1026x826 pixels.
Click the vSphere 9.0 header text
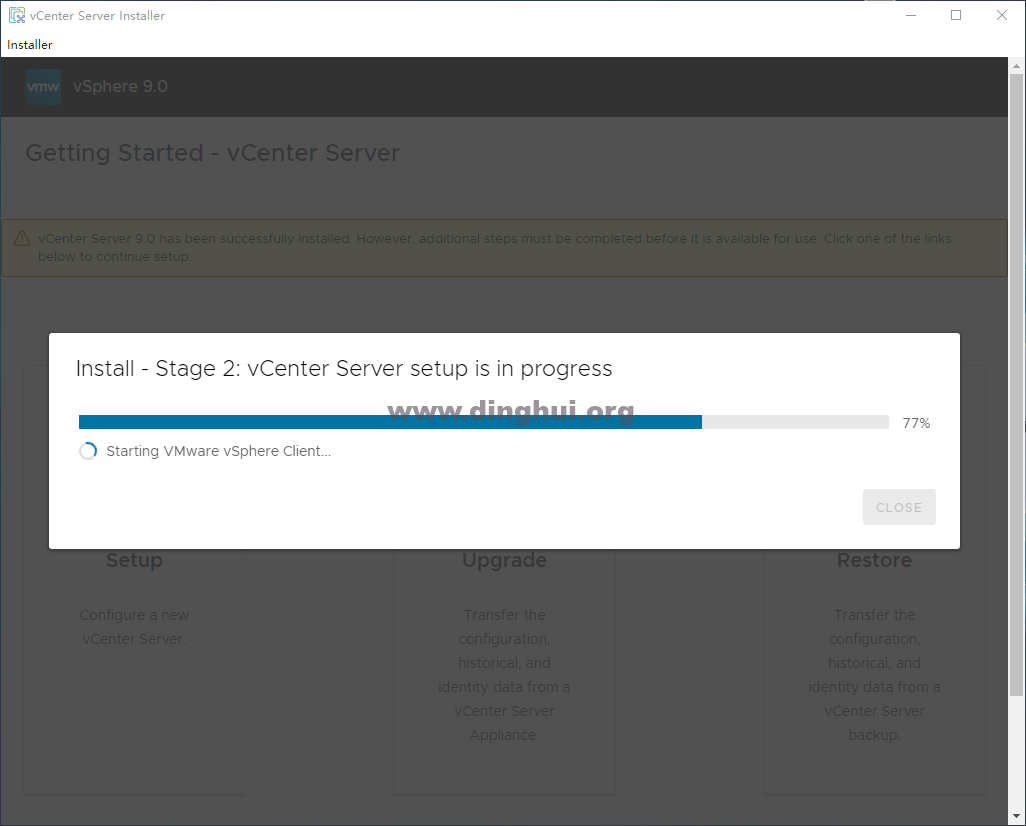(x=120, y=86)
